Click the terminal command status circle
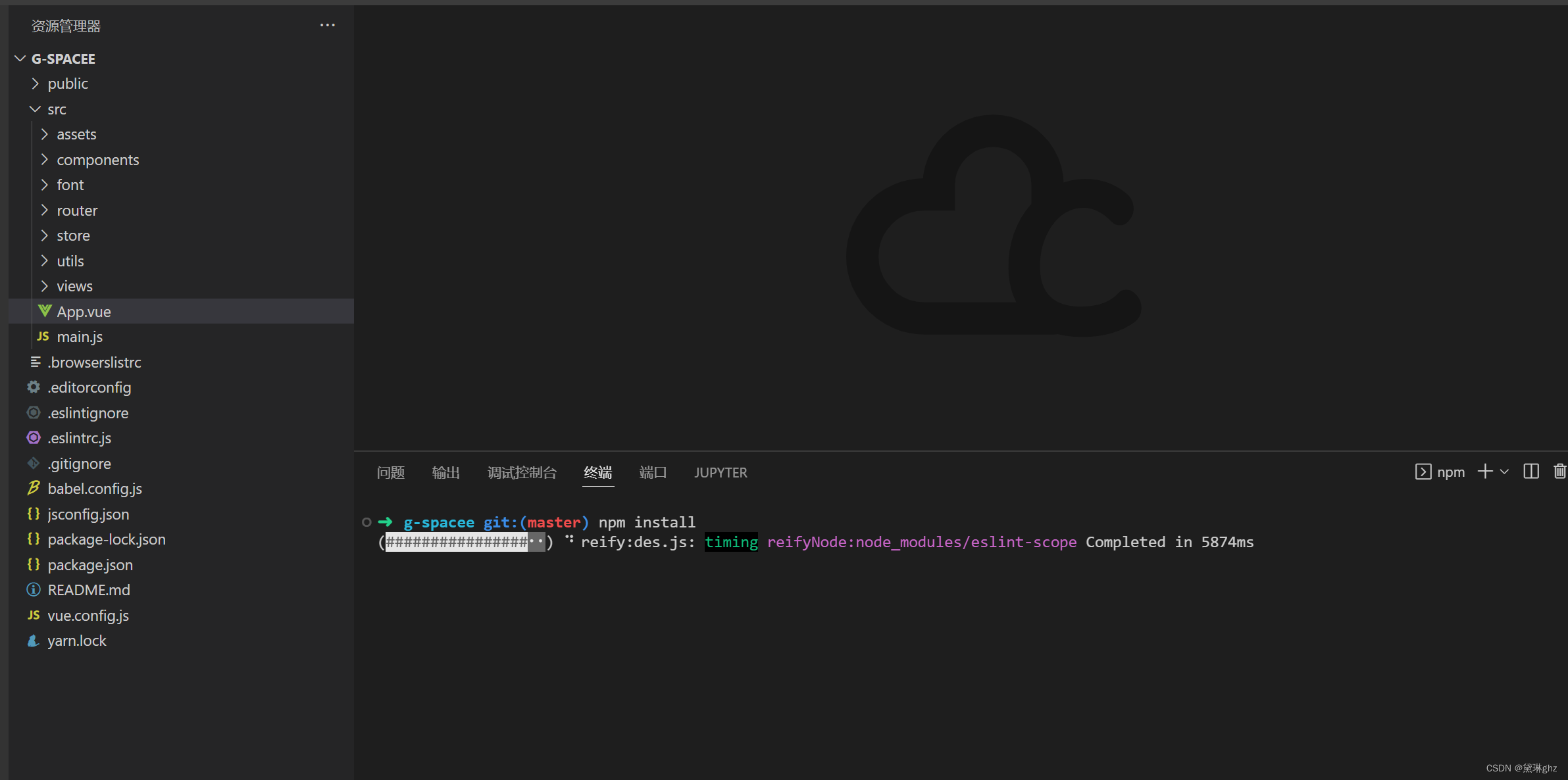Viewport: 1568px width, 780px height. pos(367,522)
